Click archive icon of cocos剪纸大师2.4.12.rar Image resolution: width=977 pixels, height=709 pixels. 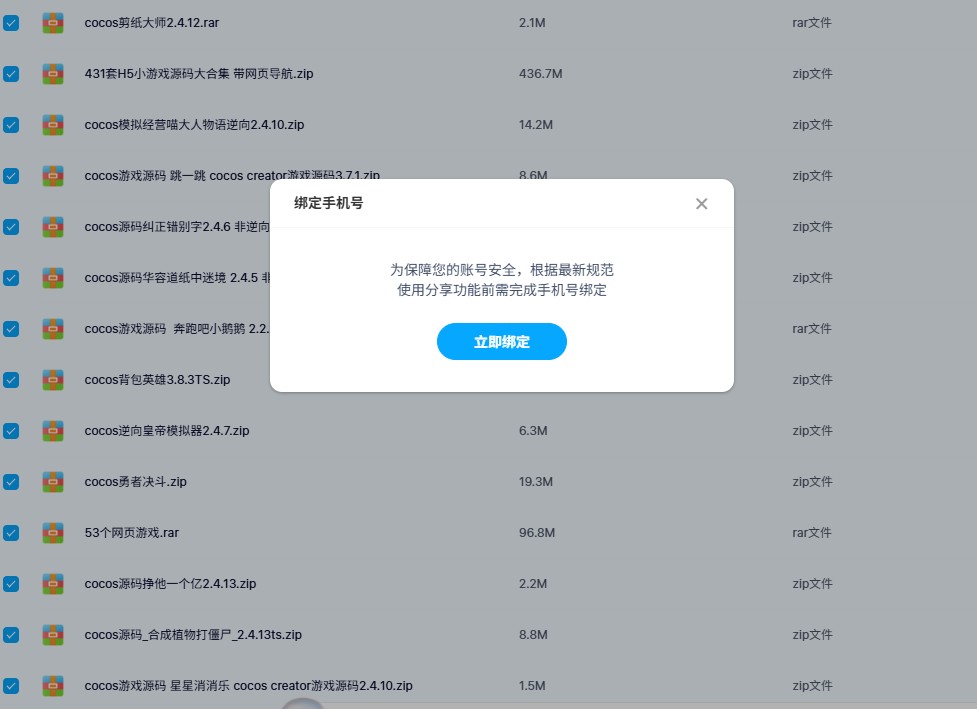[x=53, y=23]
